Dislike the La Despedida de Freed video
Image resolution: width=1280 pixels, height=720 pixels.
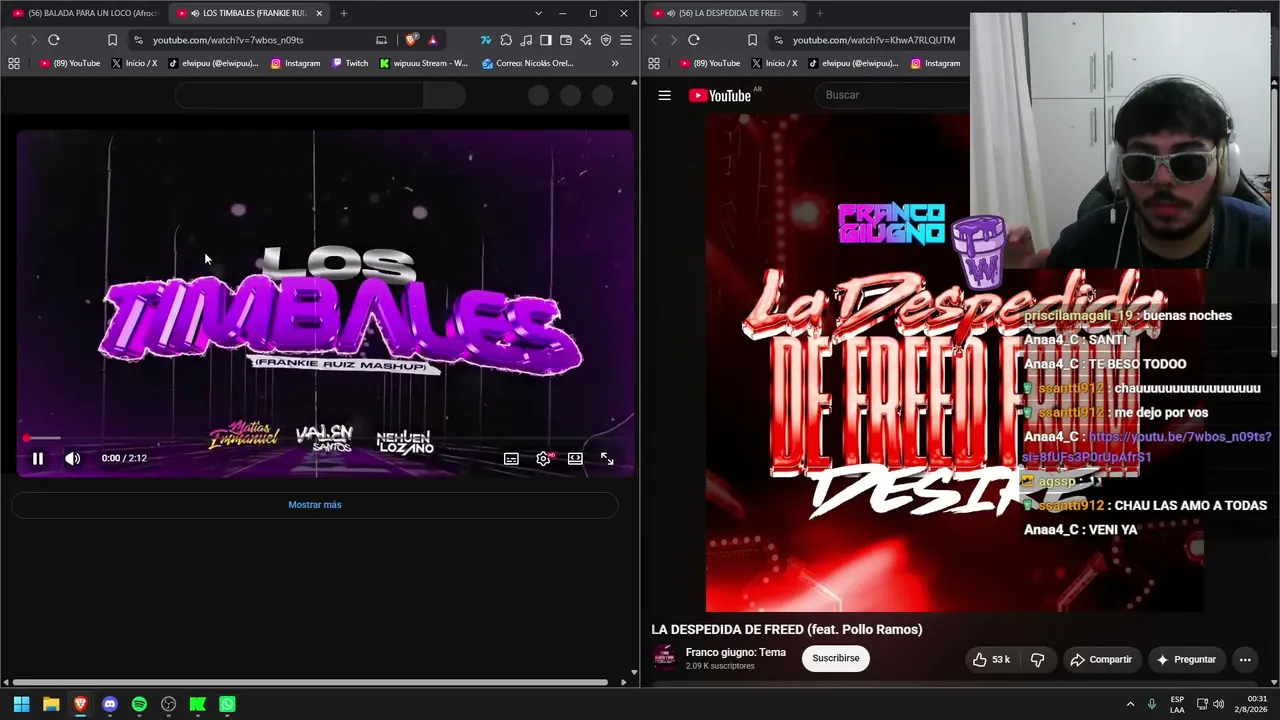(1037, 659)
